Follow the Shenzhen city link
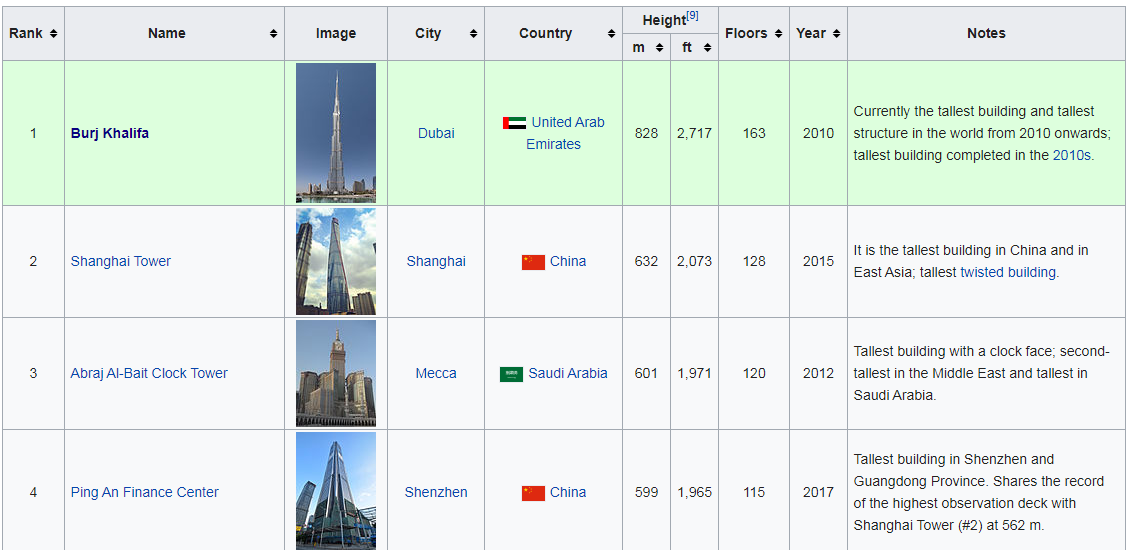This screenshot has width=1133, height=550. (x=436, y=492)
